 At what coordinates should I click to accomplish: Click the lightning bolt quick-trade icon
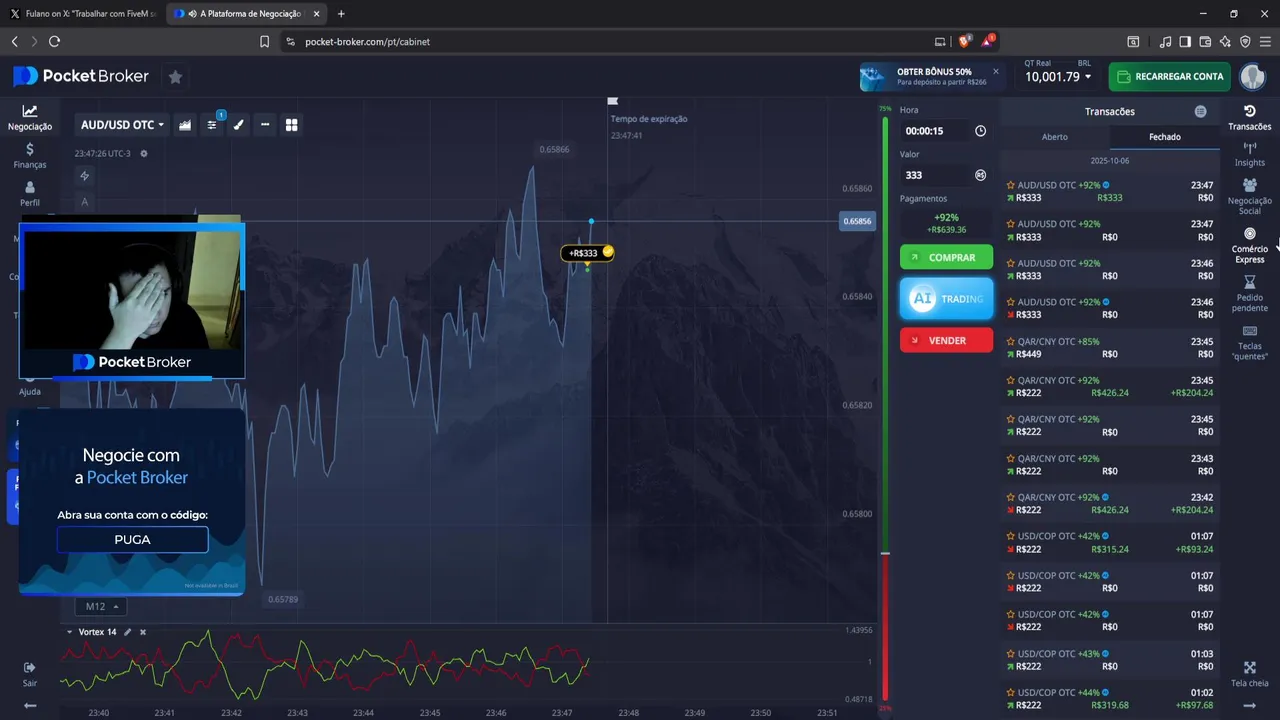[x=85, y=176]
